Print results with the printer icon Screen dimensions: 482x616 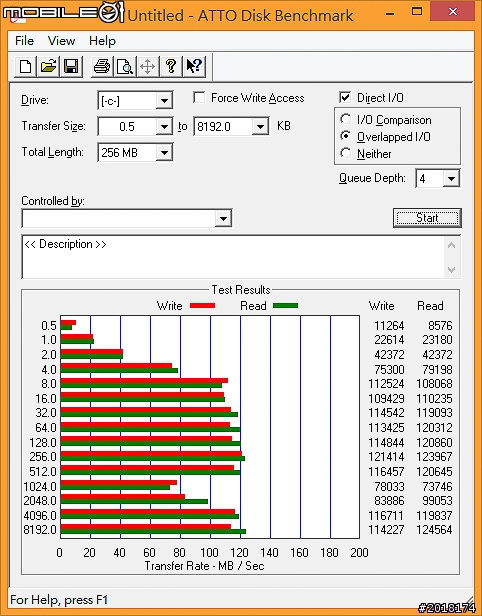[102, 66]
